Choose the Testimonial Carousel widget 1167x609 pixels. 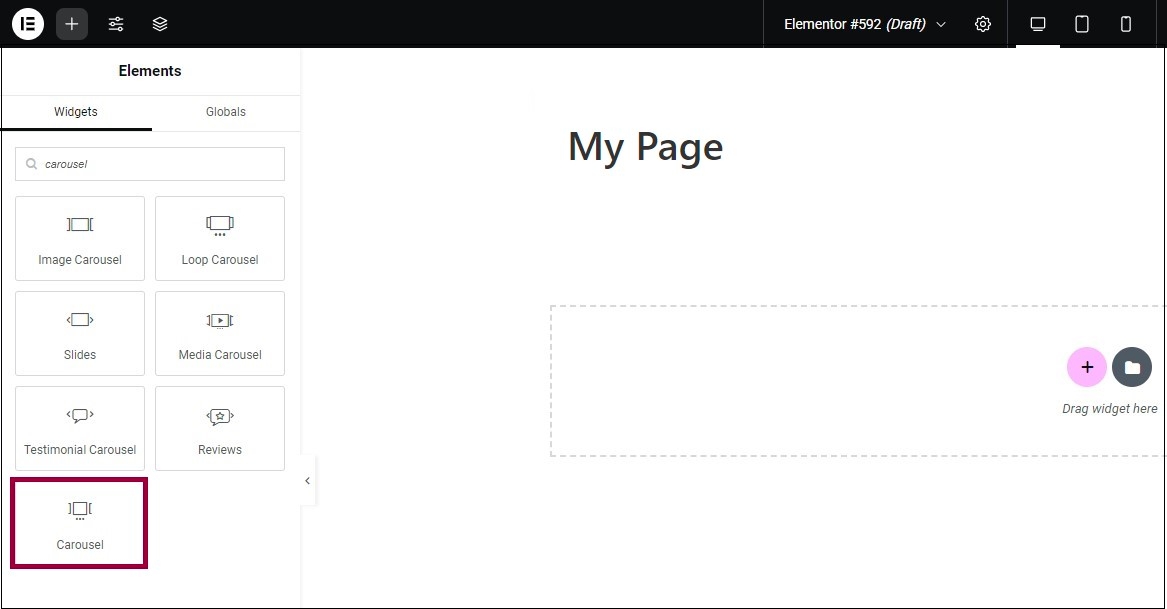click(x=80, y=428)
